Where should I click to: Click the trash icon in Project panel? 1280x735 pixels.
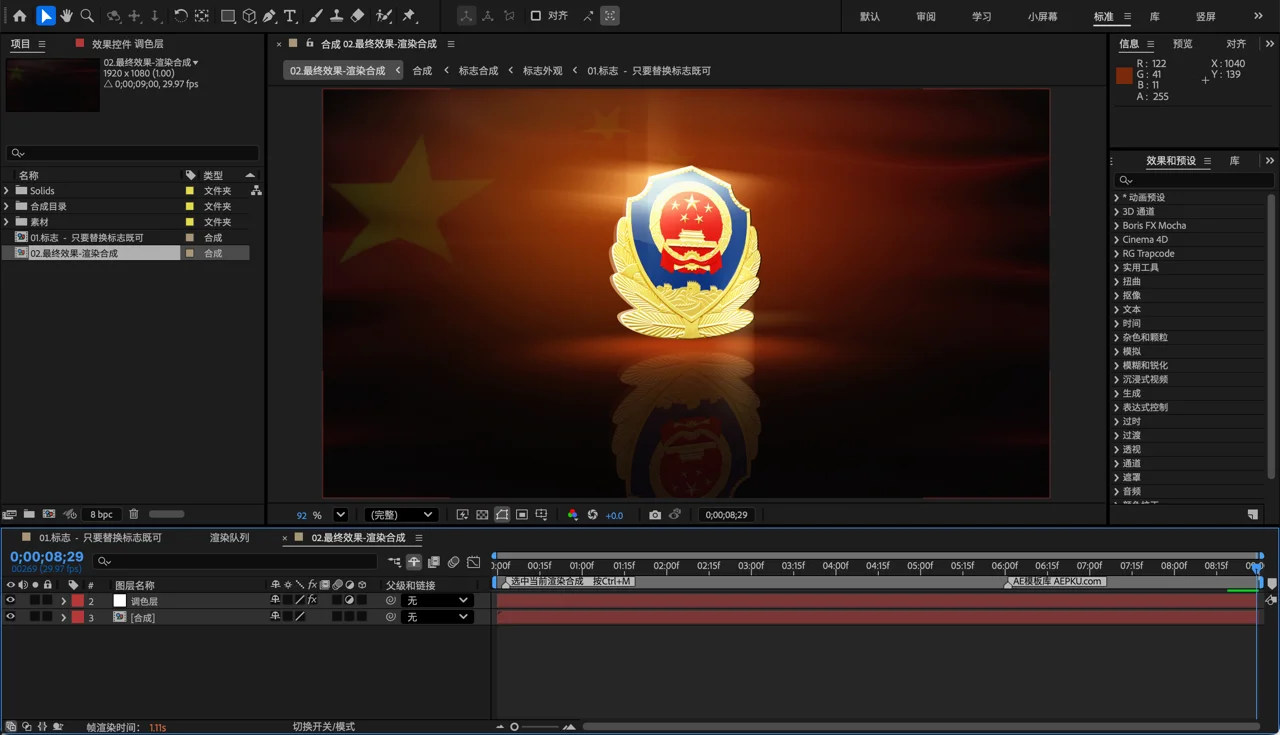[134, 514]
